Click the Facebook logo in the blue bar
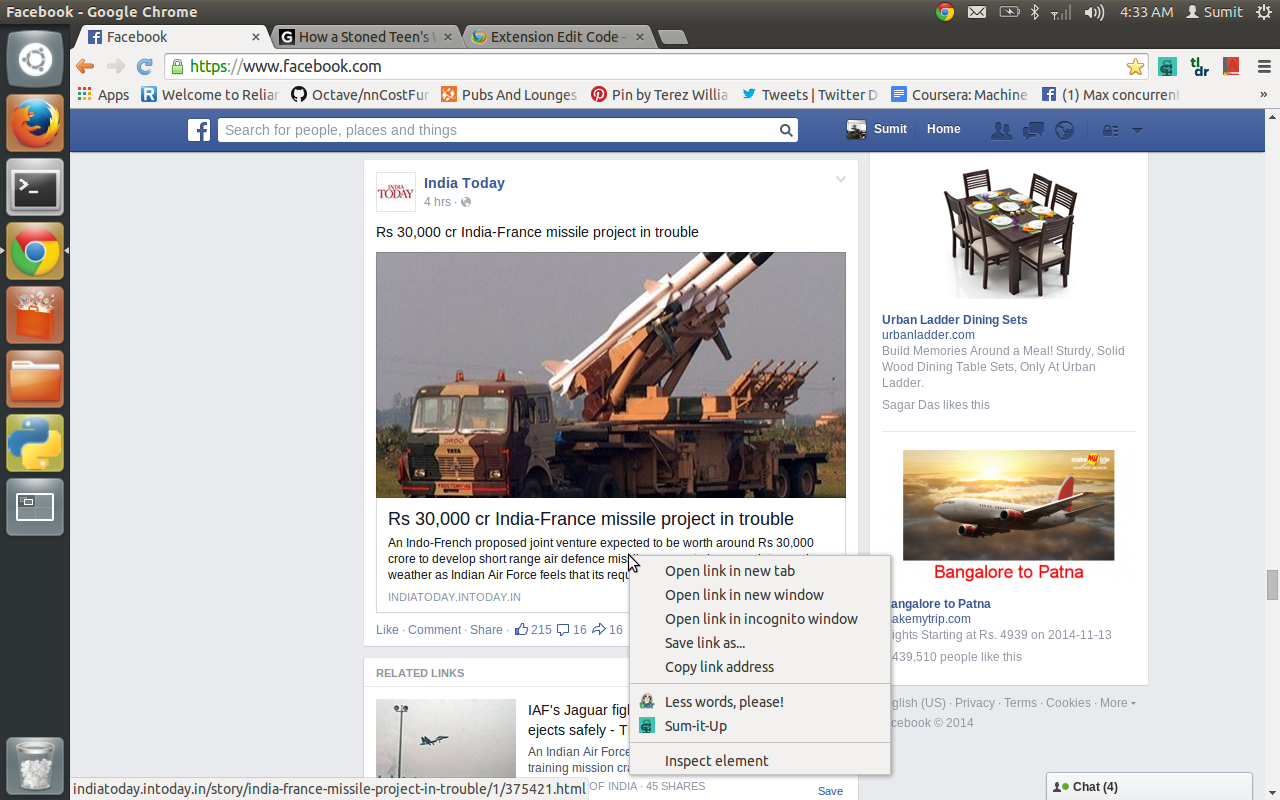This screenshot has height=800, width=1280. click(x=199, y=130)
